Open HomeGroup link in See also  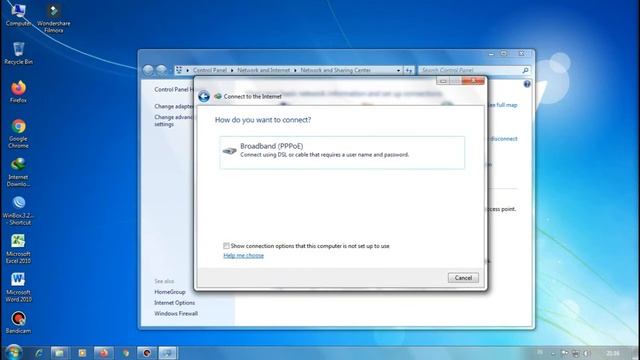click(170, 292)
